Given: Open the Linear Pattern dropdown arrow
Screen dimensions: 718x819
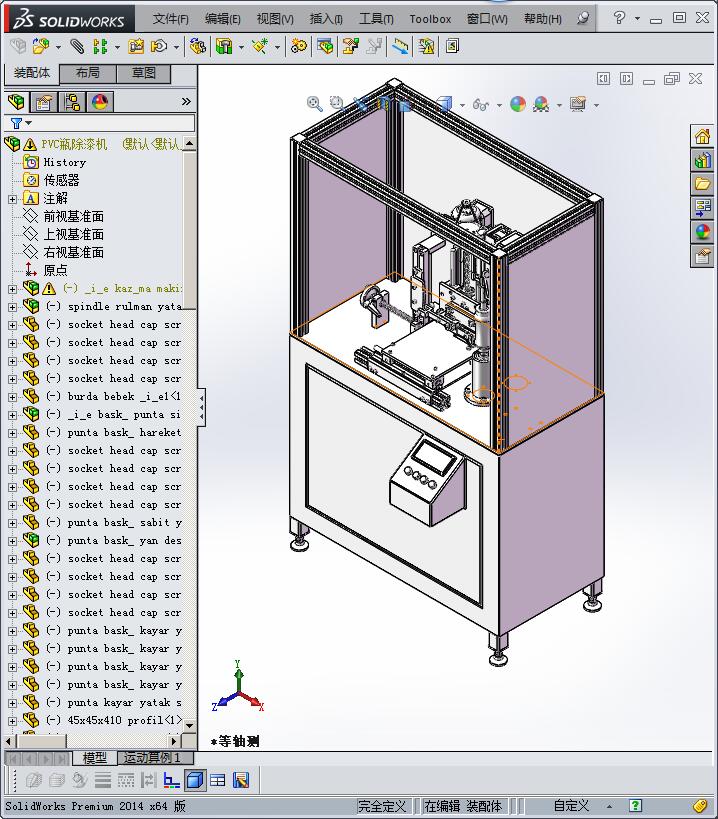Looking at the screenshot, I should pos(117,48).
